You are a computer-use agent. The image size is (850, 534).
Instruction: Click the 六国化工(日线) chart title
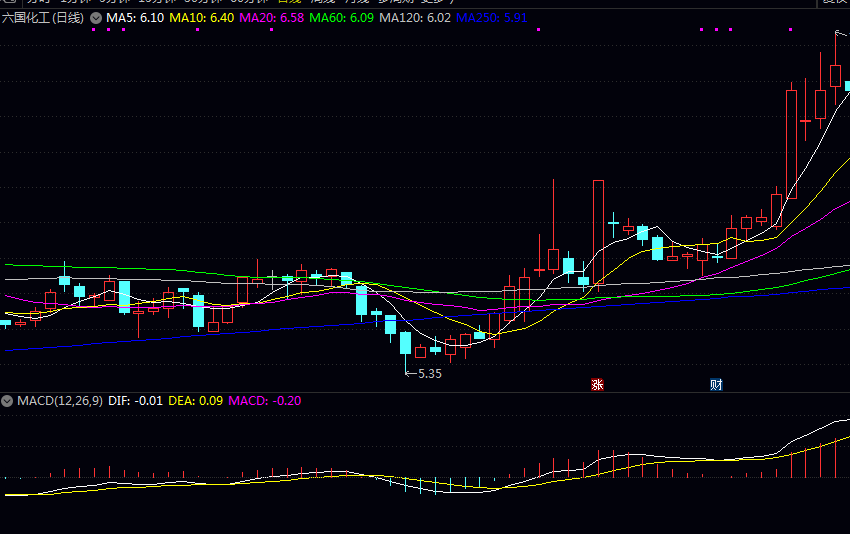[43, 18]
